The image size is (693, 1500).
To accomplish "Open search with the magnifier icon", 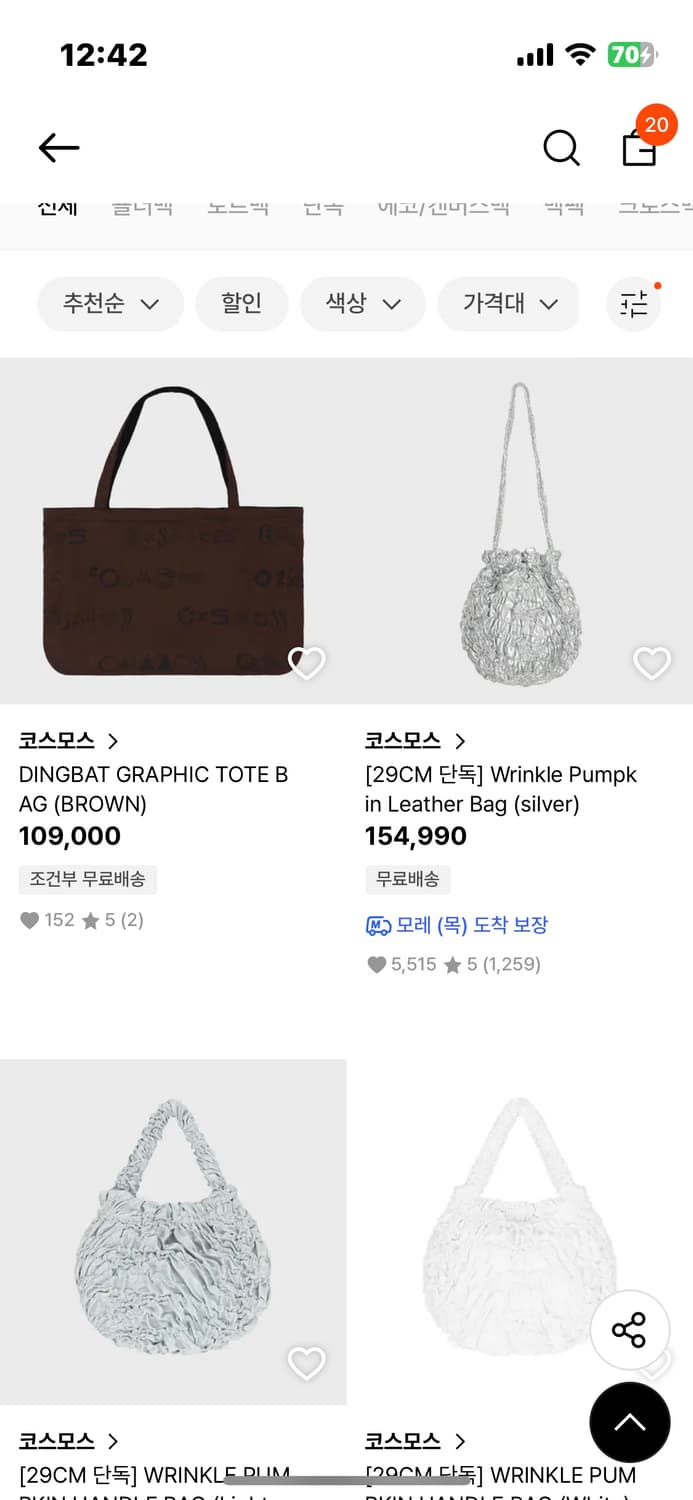I will pos(561,147).
